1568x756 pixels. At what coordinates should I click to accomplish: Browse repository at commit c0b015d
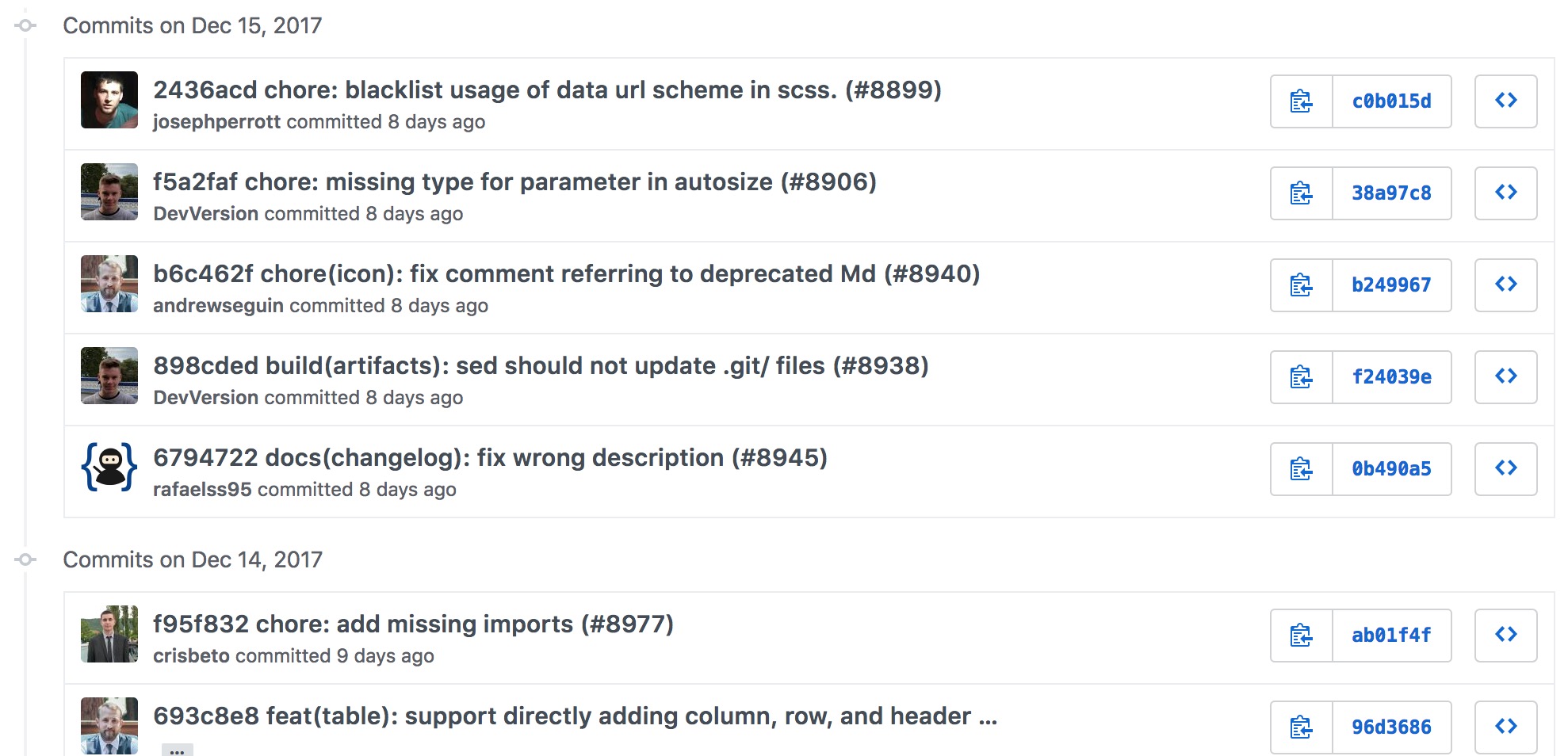(1505, 101)
